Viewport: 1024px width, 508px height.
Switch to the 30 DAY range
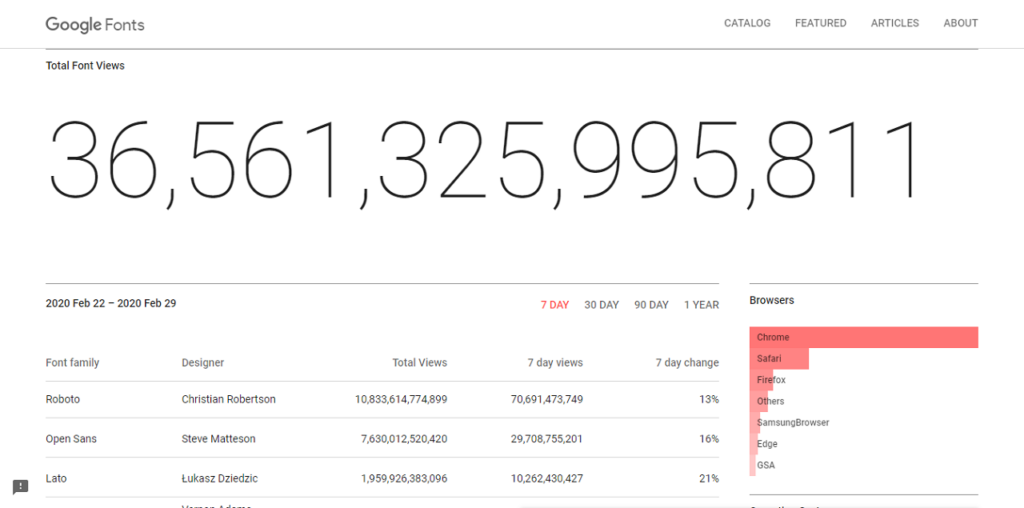tap(601, 305)
